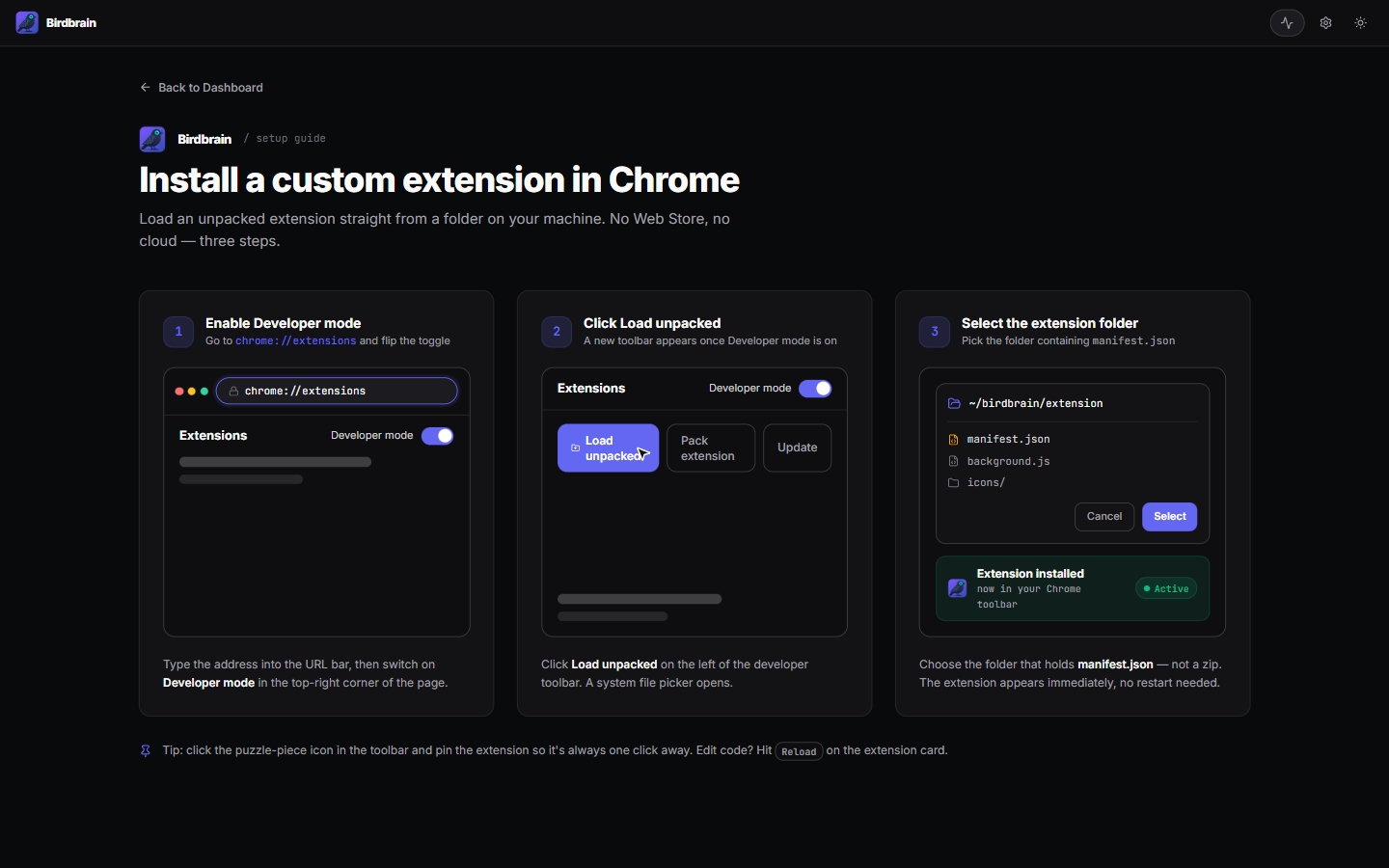Image resolution: width=1389 pixels, height=868 pixels.
Task: Toggle light theme with the sun icon
Action: tap(1360, 23)
